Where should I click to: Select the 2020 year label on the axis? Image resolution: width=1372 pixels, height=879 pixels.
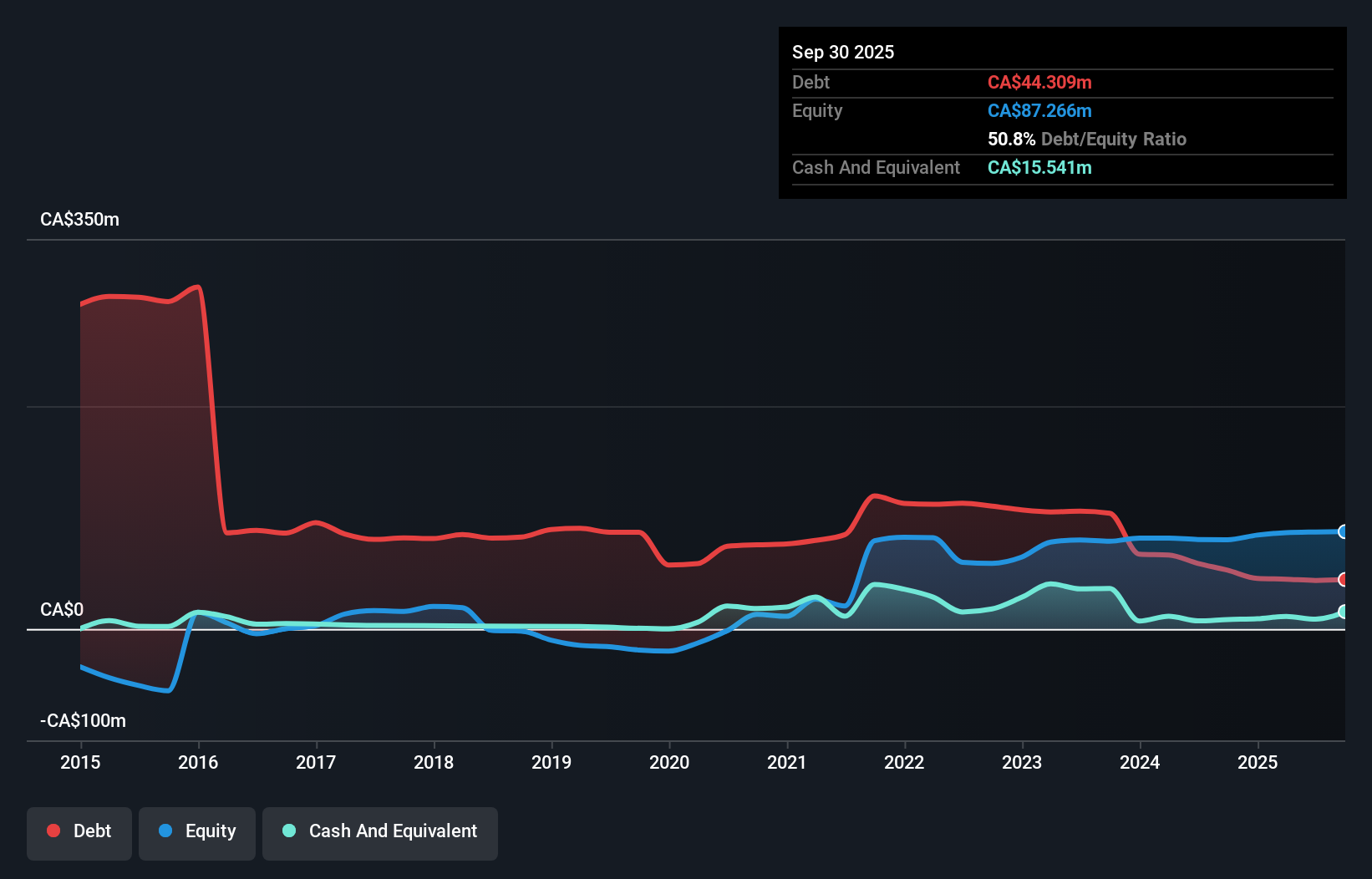[669, 762]
